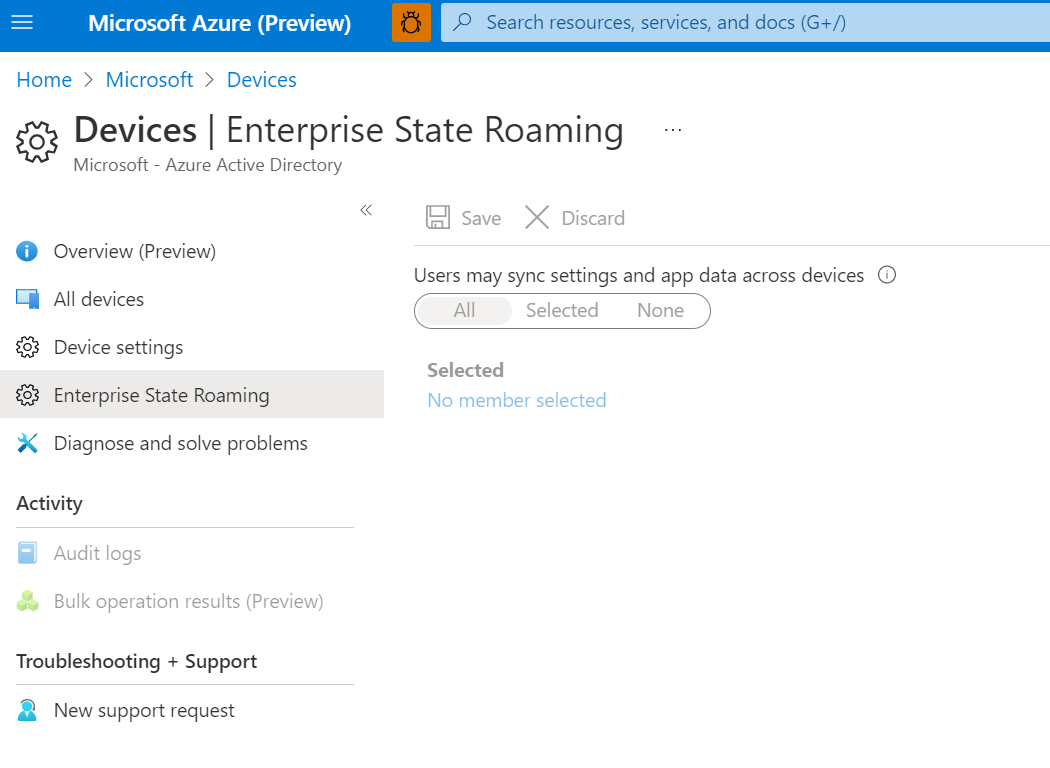Click the Bulk operation results cubes icon
This screenshot has height=768, width=1050.
[x=26, y=601]
